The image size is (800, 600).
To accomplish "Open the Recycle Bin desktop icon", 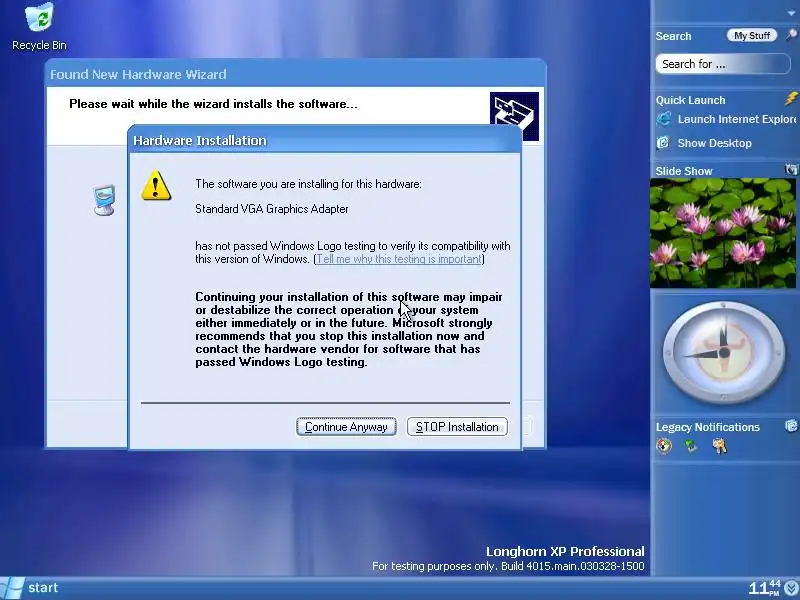I will click(x=39, y=27).
